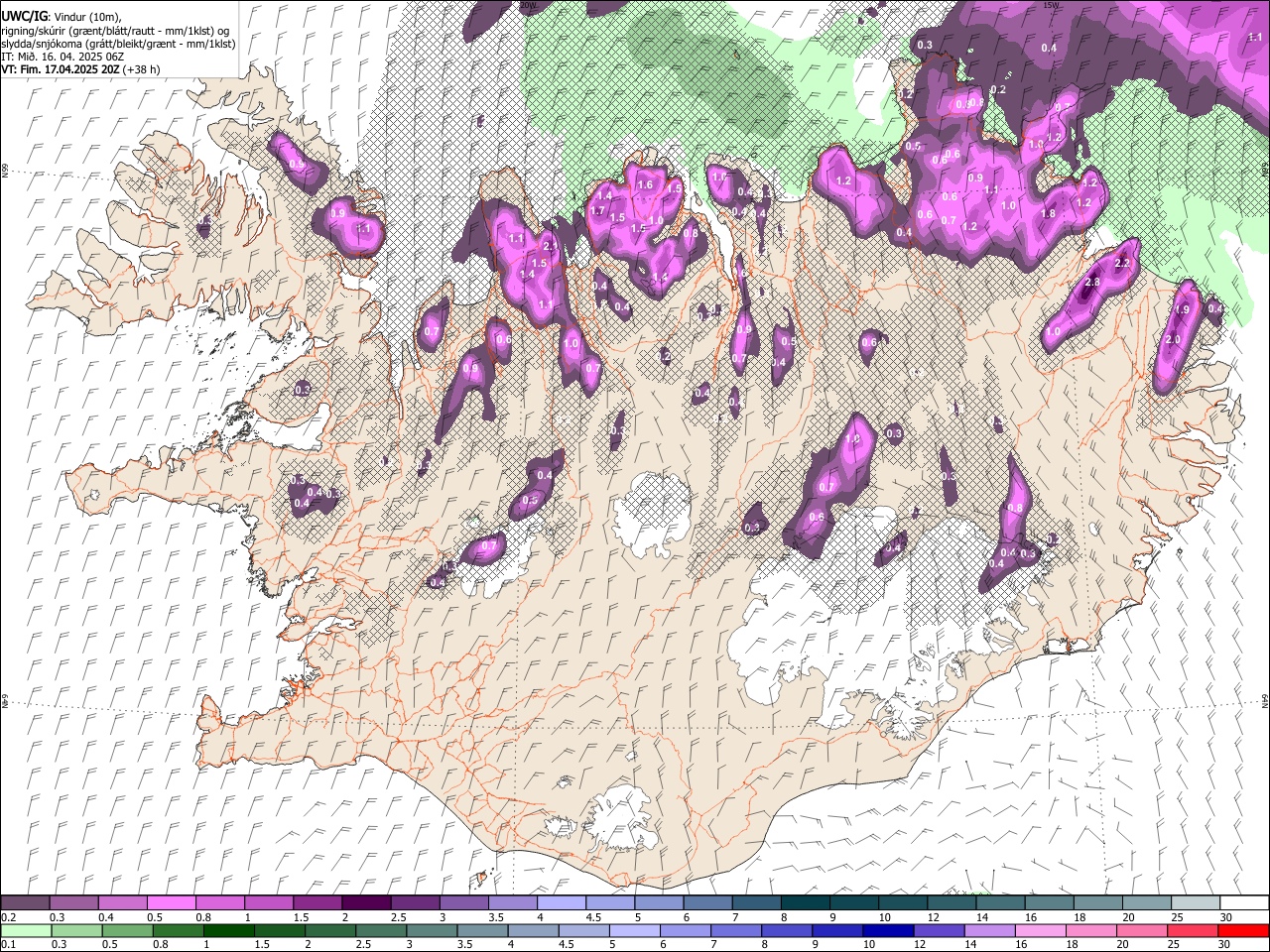1270x952 pixels.
Task: Select the 1.9 precipitation value near the east coast
Action: coord(1182,309)
